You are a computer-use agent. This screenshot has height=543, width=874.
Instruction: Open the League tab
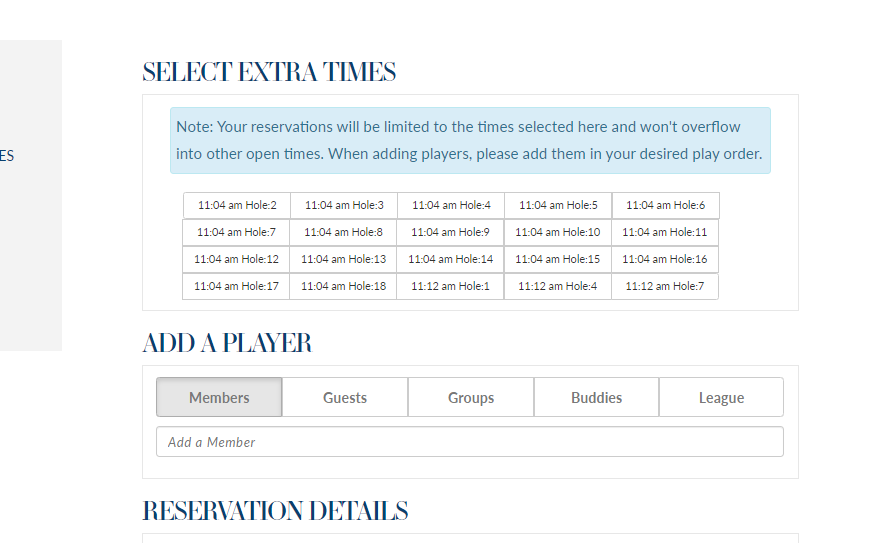721,397
